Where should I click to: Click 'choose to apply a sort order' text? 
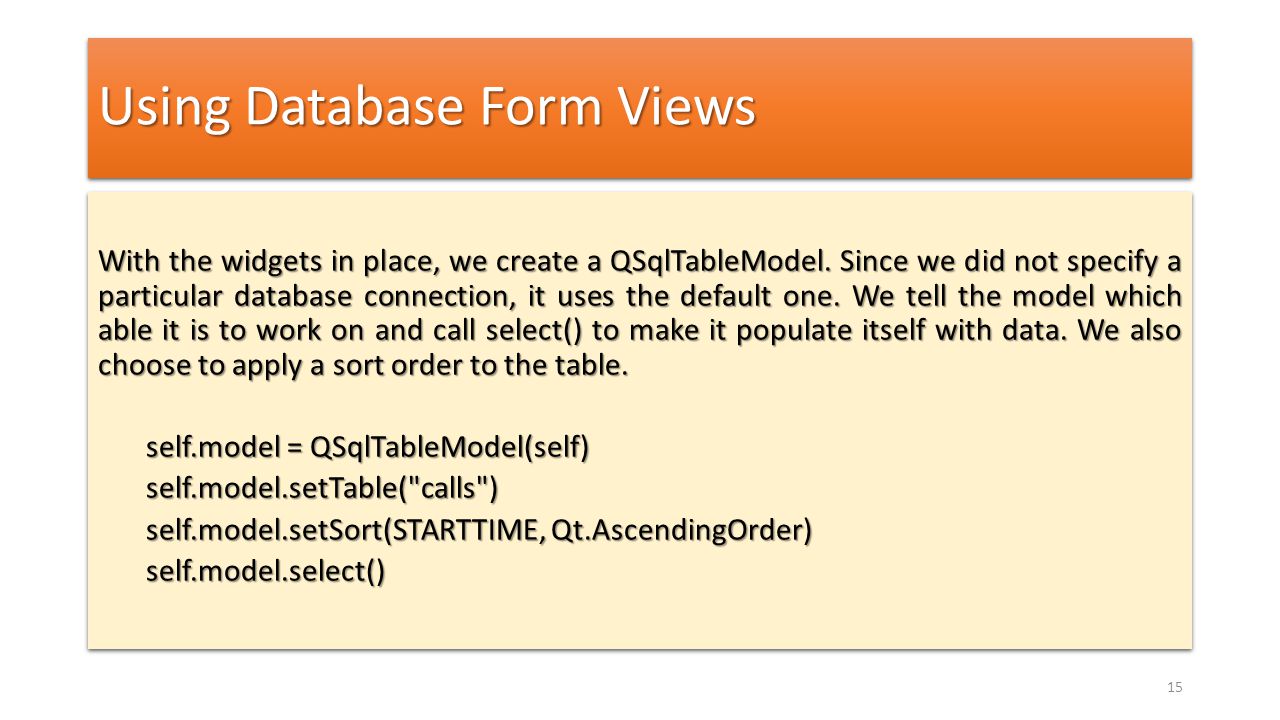click(x=295, y=366)
